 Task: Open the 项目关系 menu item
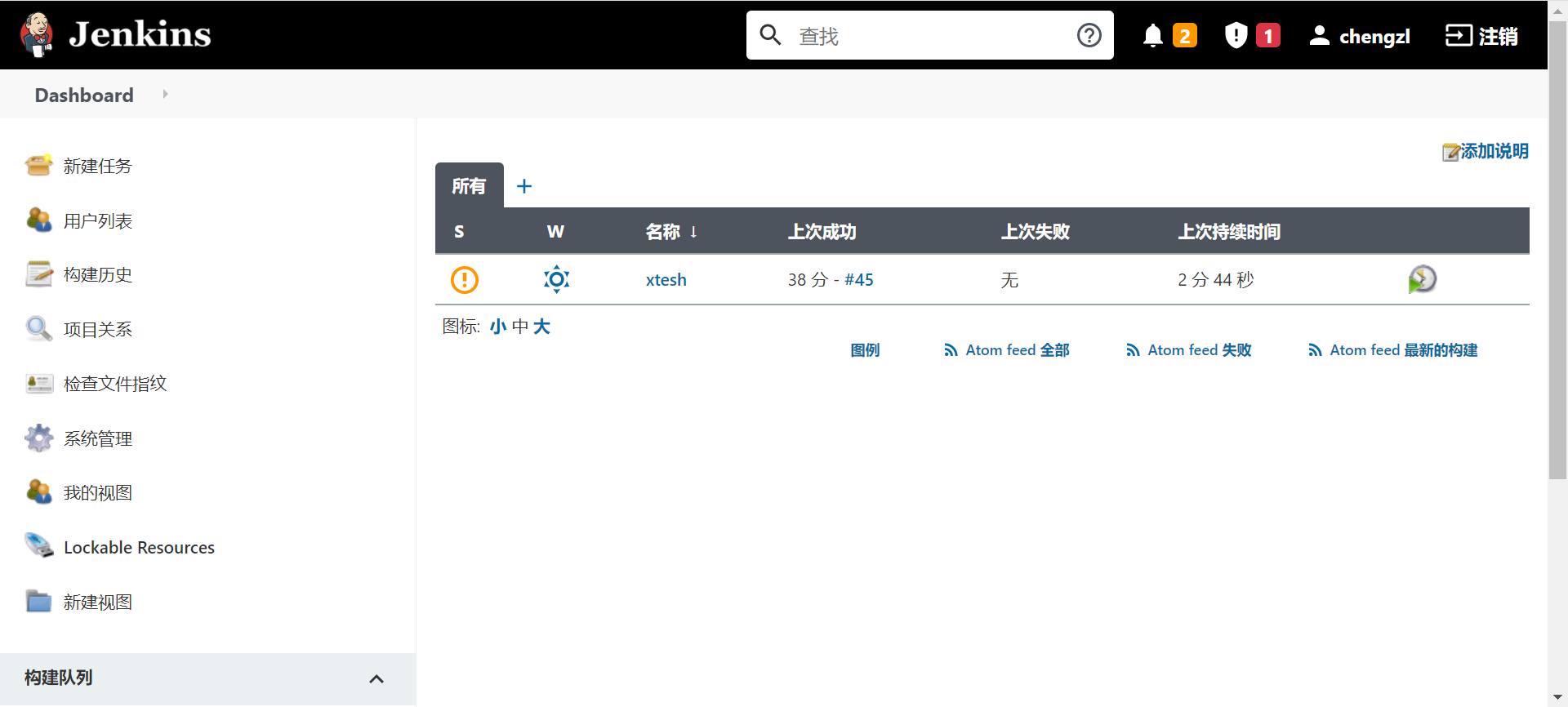98,329
